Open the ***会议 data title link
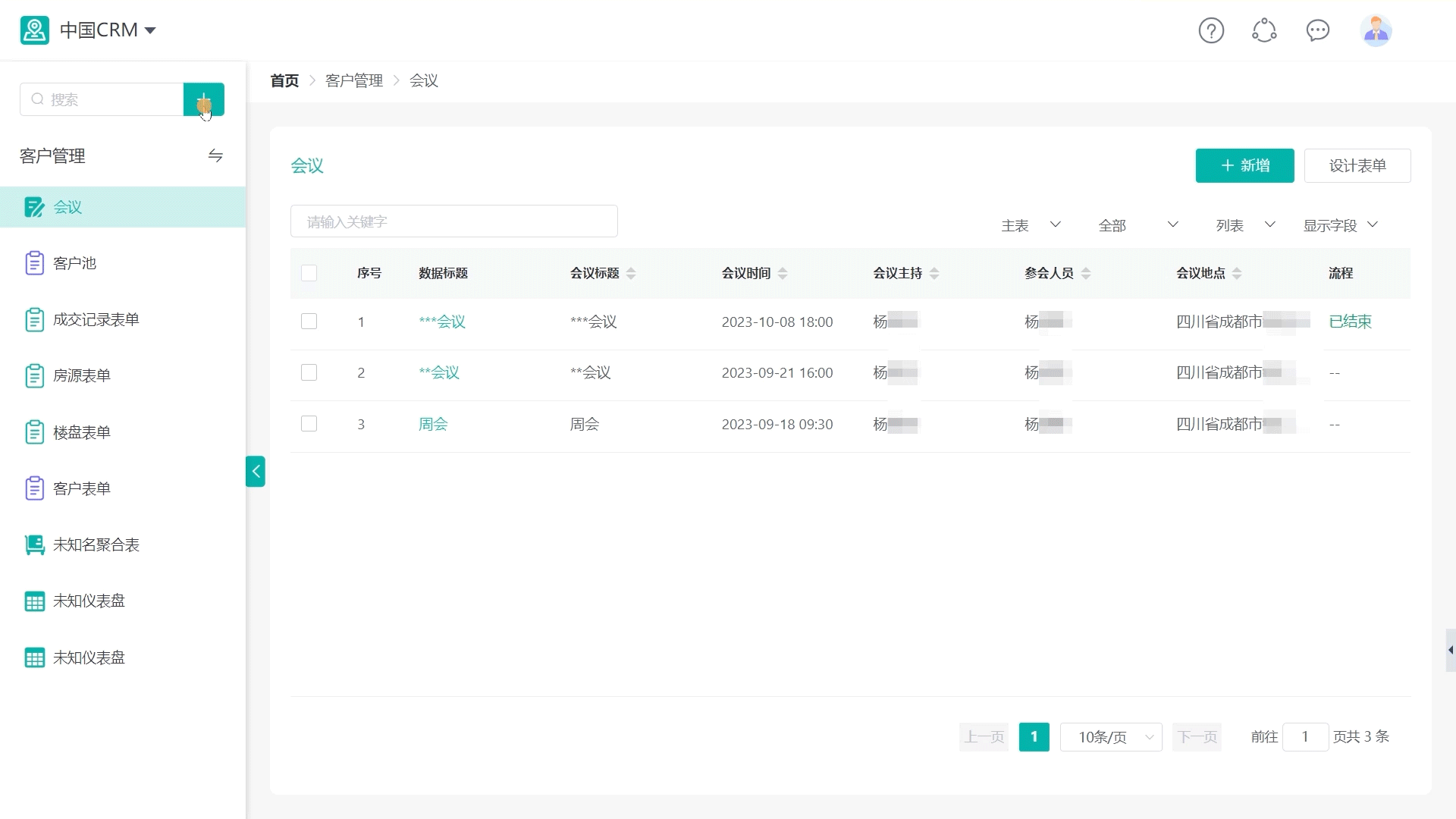This screenshot has height=819, width=1456. pos(442,322)
